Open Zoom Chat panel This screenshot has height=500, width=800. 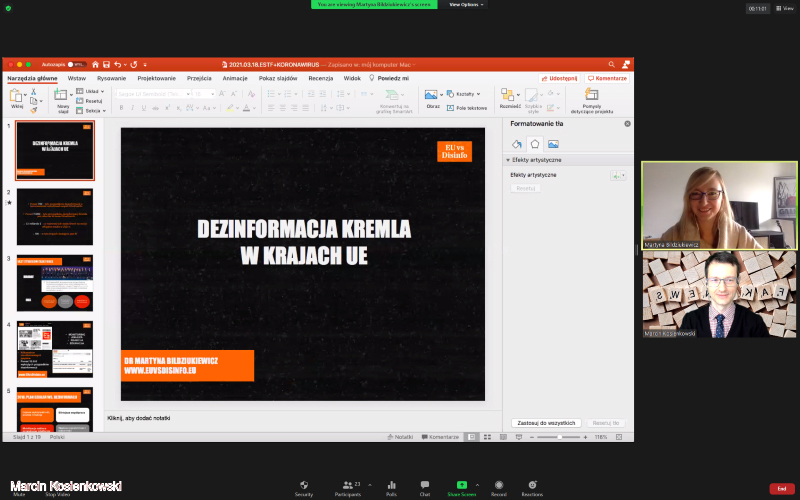coord(425,487)
